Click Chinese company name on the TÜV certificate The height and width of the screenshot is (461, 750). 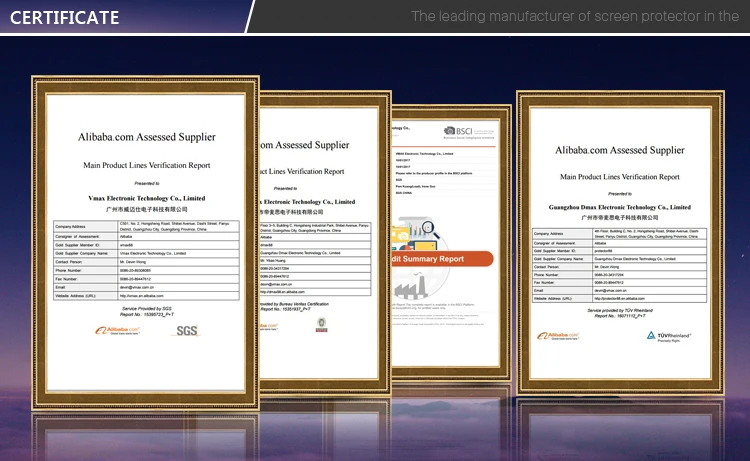(x=620, y=217)
